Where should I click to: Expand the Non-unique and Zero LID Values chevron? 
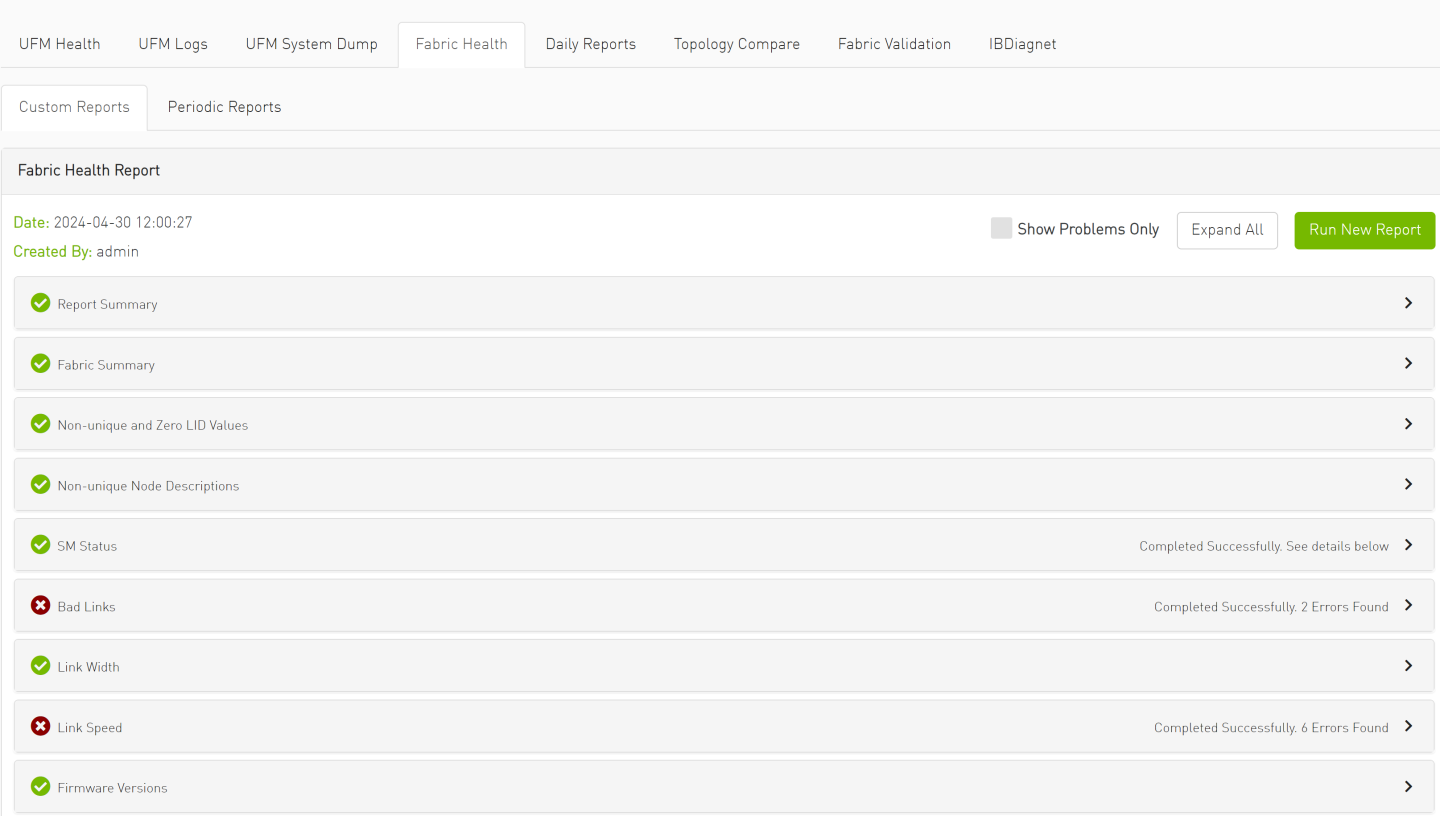click(x=1408, y=424)
